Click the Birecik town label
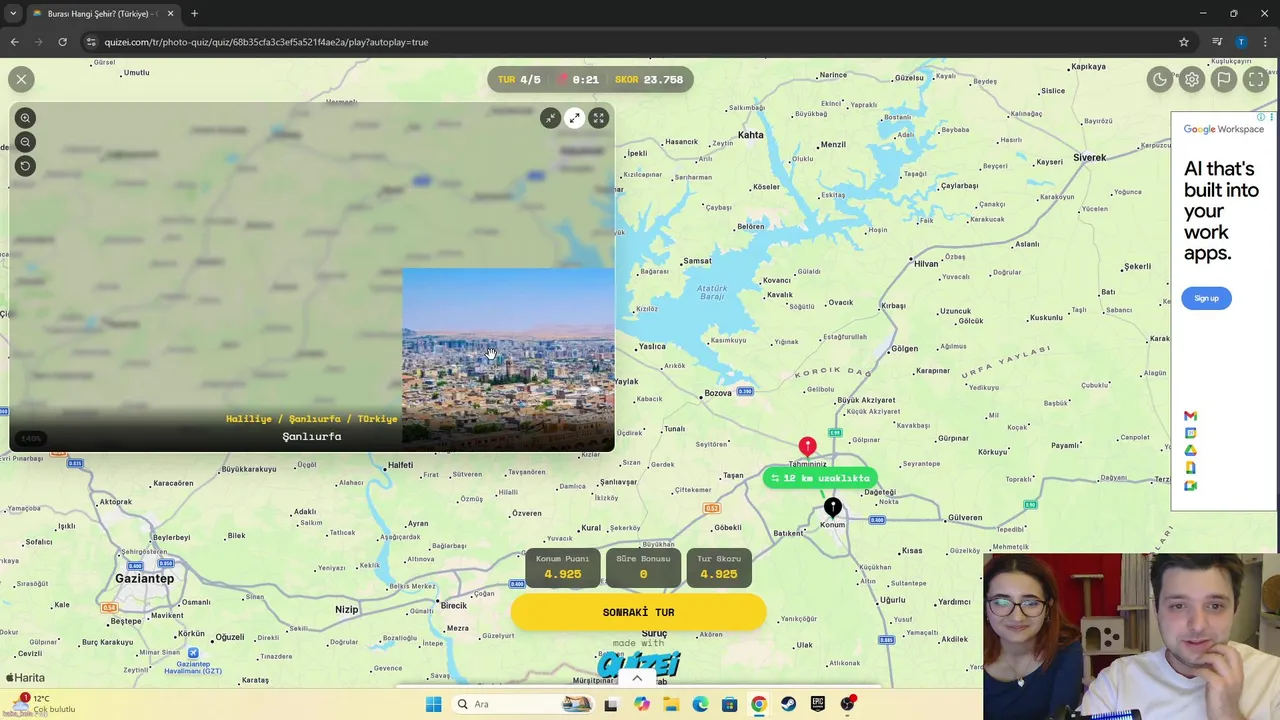The width and height of the screenshot is (1280, 720). [454, 605]
